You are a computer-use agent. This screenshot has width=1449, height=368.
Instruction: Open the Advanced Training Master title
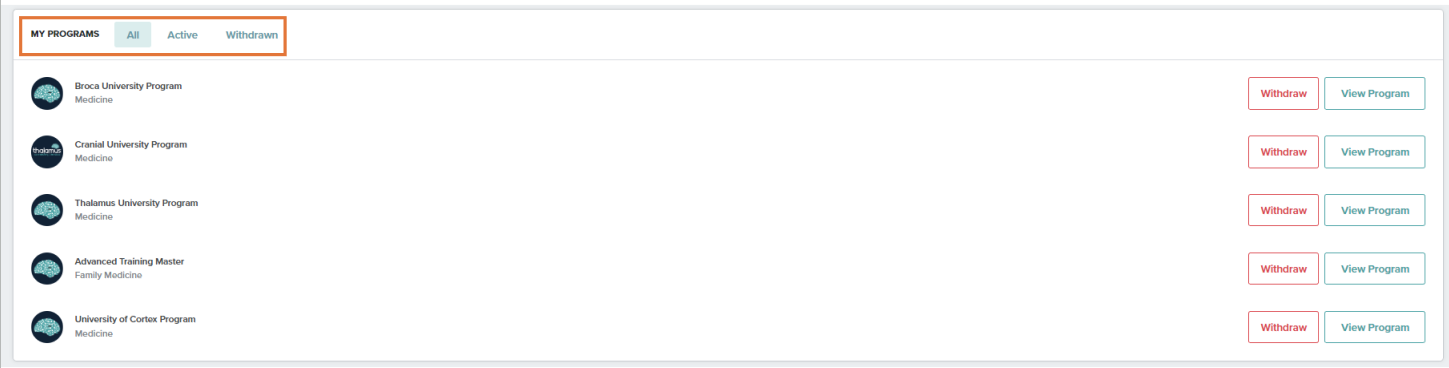pyautogui.click(x=129, y=261)
